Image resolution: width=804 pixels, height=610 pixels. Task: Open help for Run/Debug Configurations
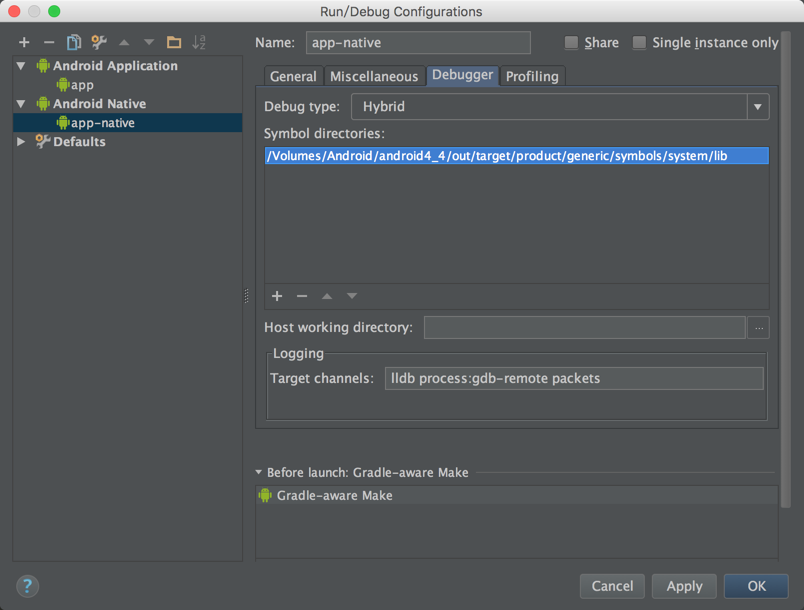point(28,586)
